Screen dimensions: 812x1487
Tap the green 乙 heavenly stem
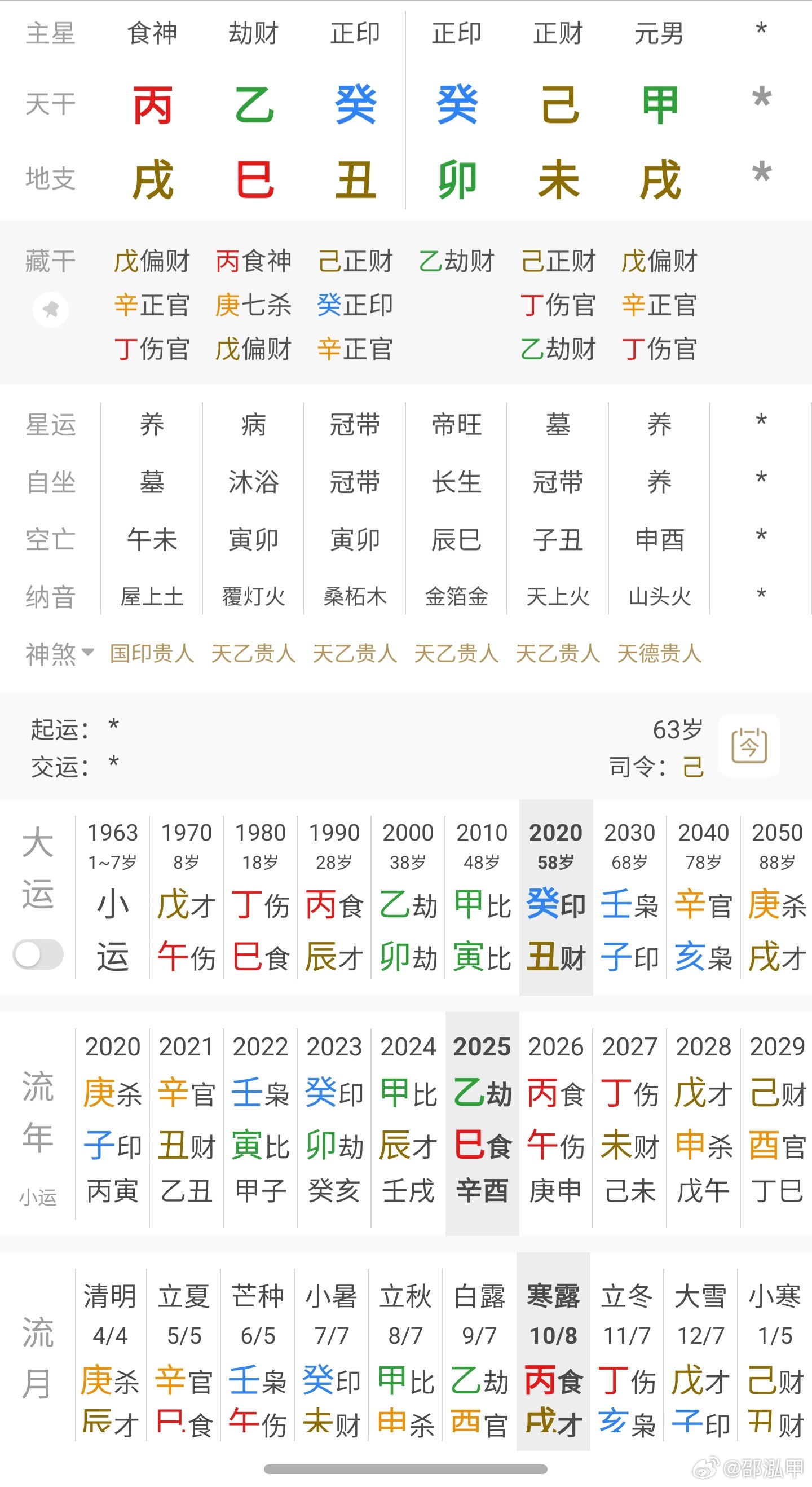pos(254,105)
